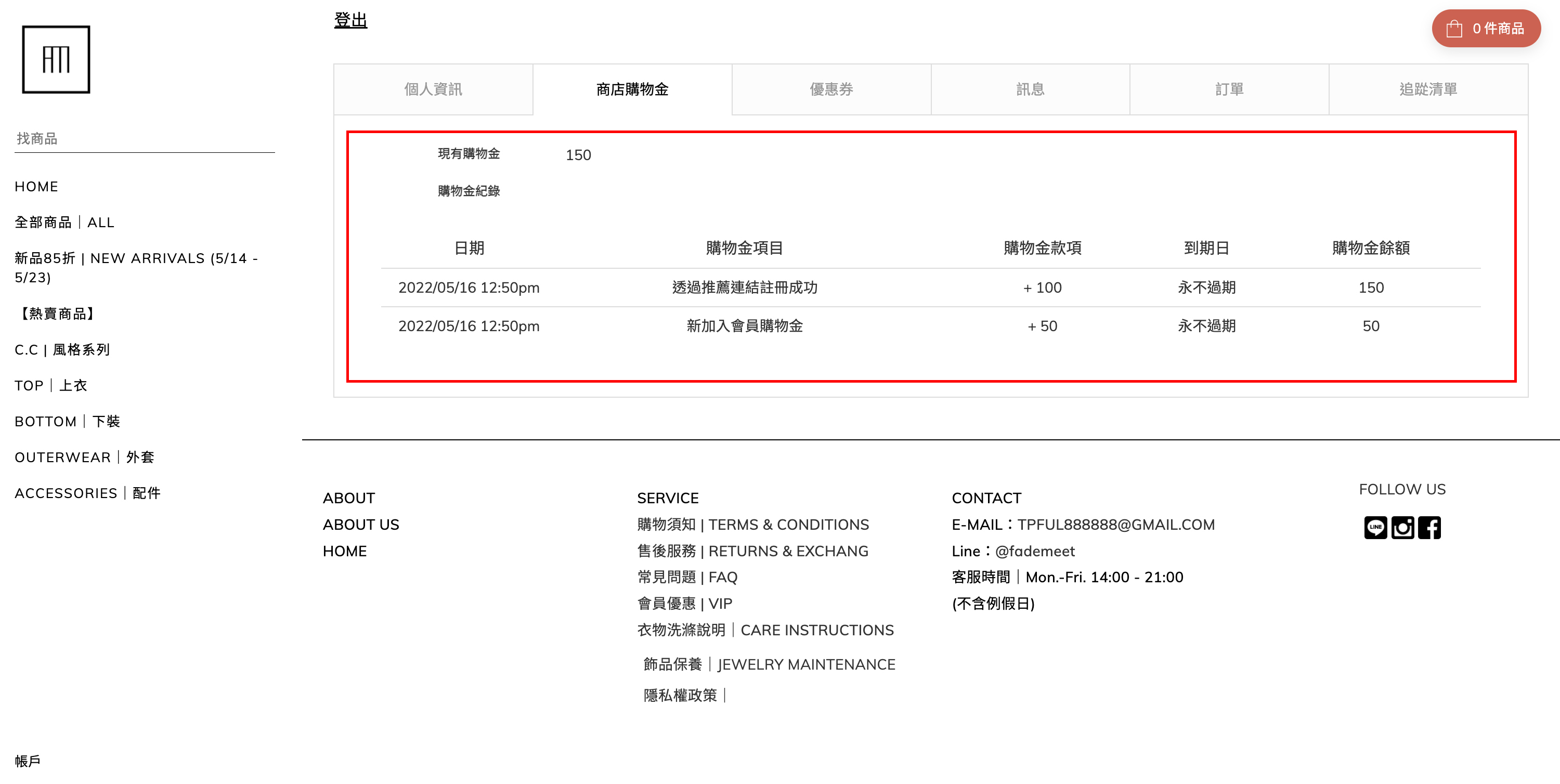This screenshot has height=784, width=1560.
Task: Open the Instagram icon link
Action: (x=1402, y=527)
